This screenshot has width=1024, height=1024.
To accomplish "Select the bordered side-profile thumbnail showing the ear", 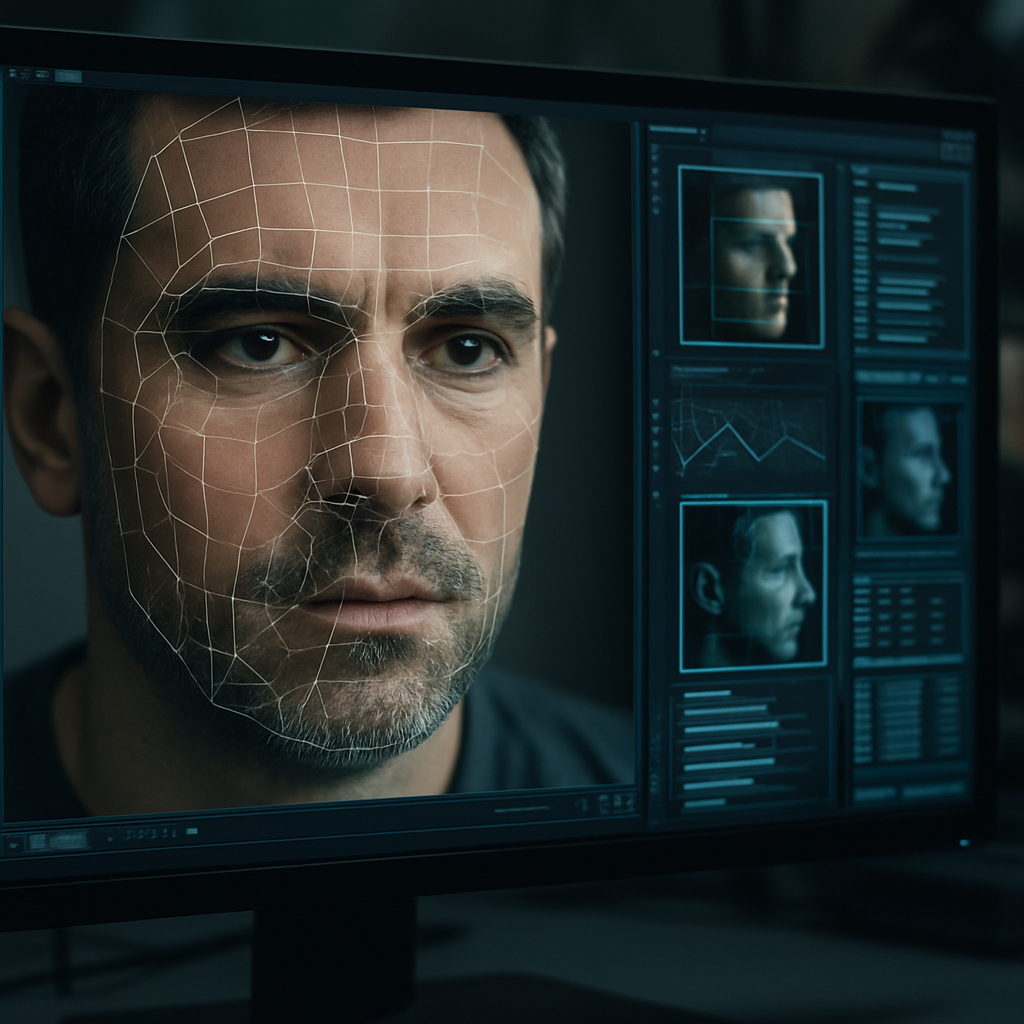I will (x=754, y=586).
